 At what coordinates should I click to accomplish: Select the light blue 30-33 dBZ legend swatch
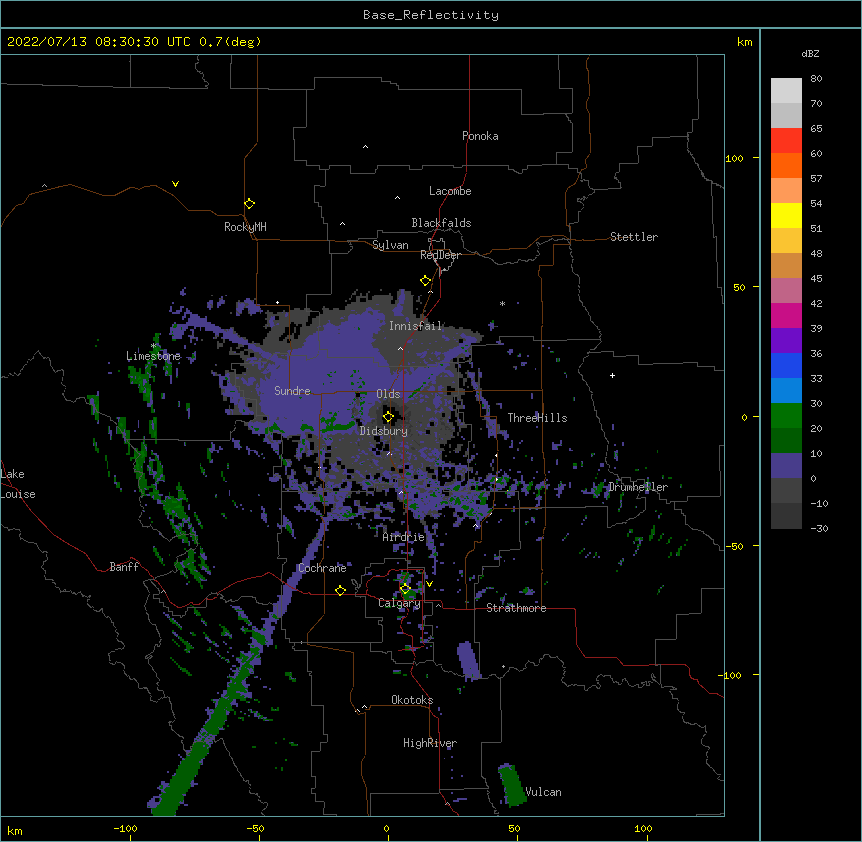click(x=786, y=391)
